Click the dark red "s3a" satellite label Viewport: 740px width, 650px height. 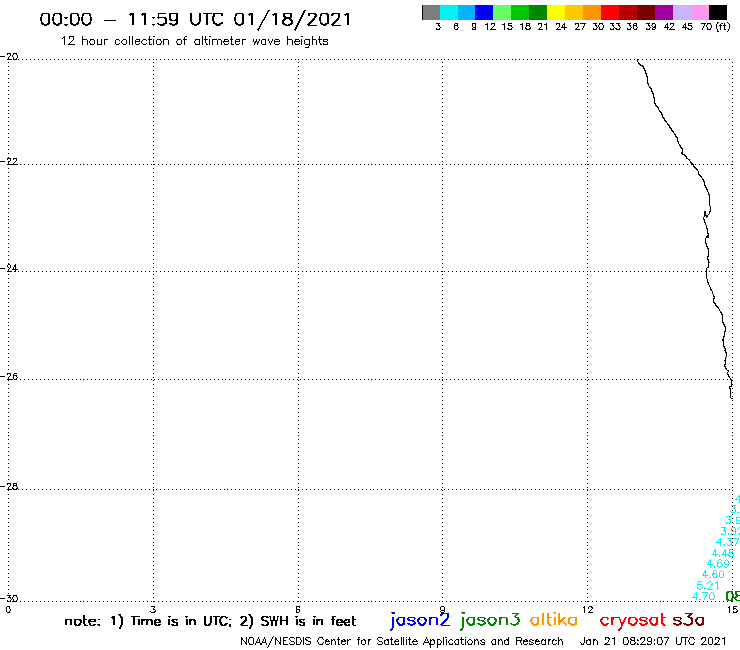pos(689,620)
